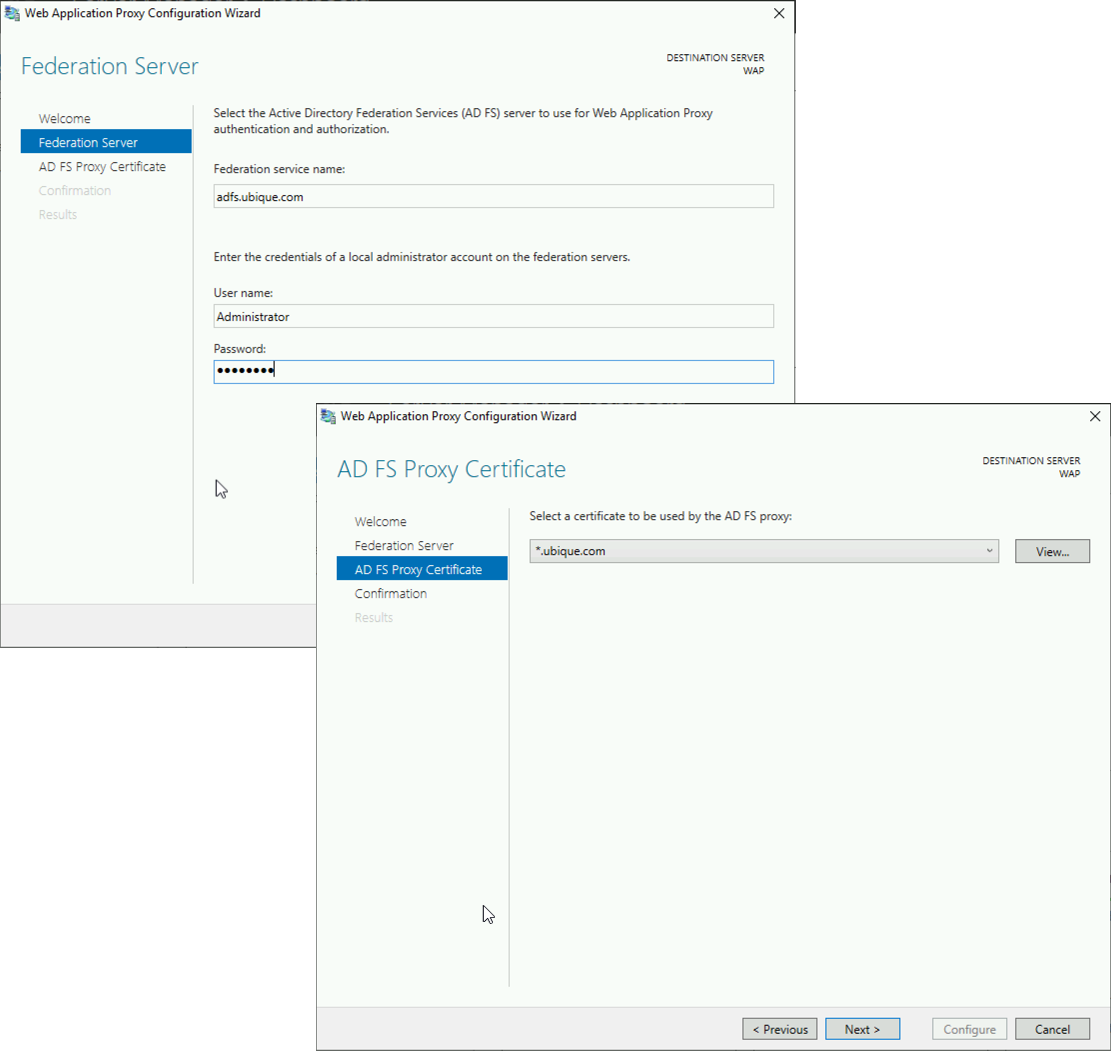
Task: Click the 'AD FS Proxy Certificate' page heading
Action: coord(451,469)
